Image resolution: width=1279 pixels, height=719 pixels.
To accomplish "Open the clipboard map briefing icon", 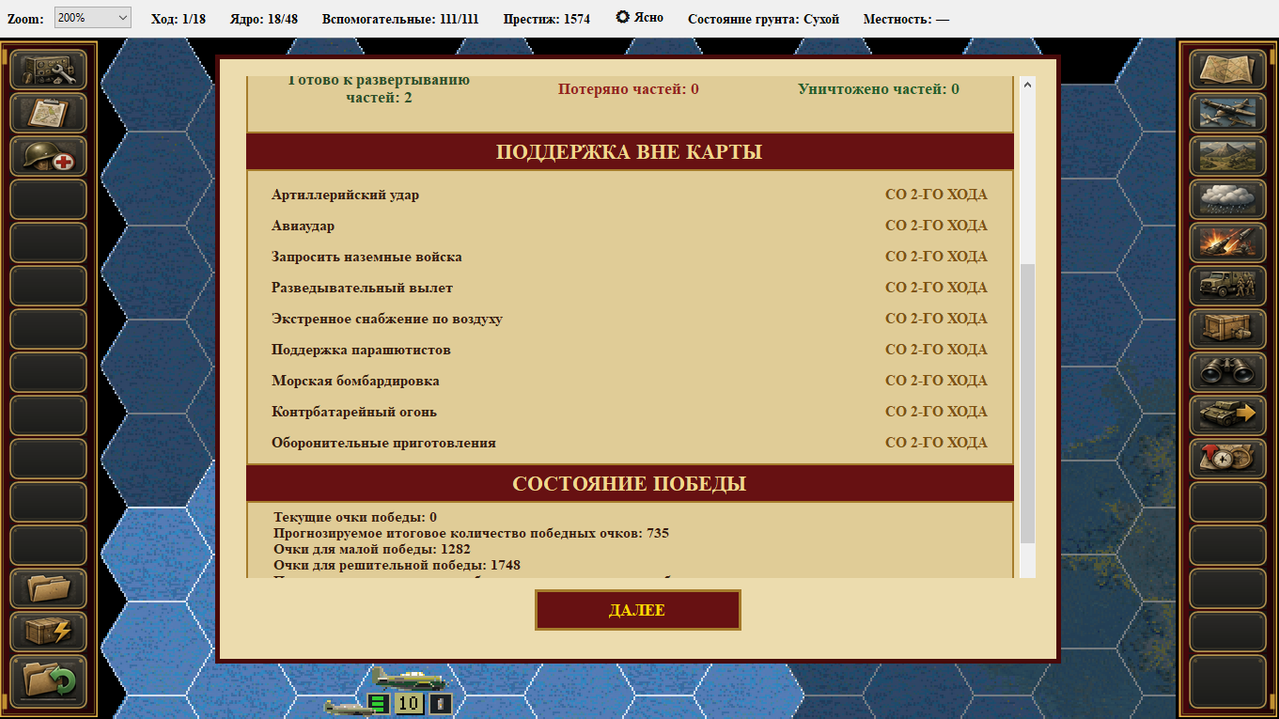I will tap(48, 113).
